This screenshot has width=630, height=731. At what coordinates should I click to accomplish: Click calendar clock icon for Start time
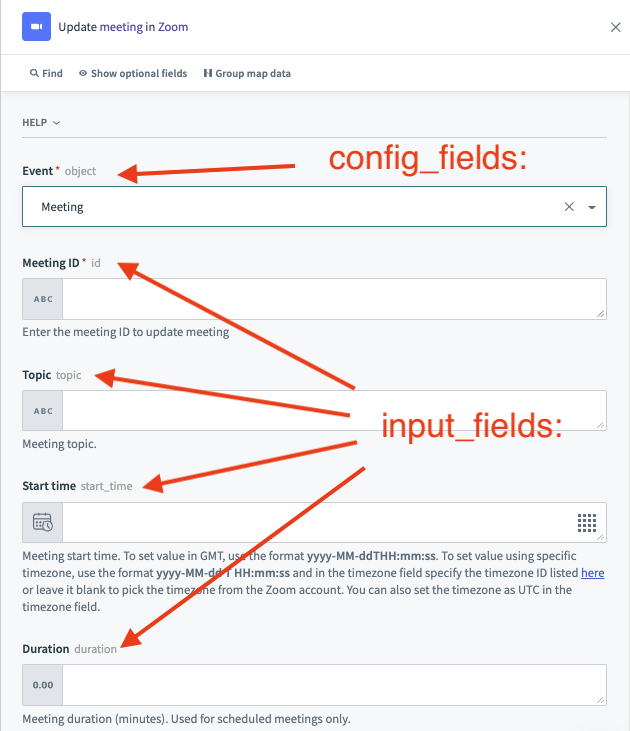[43, 522]
